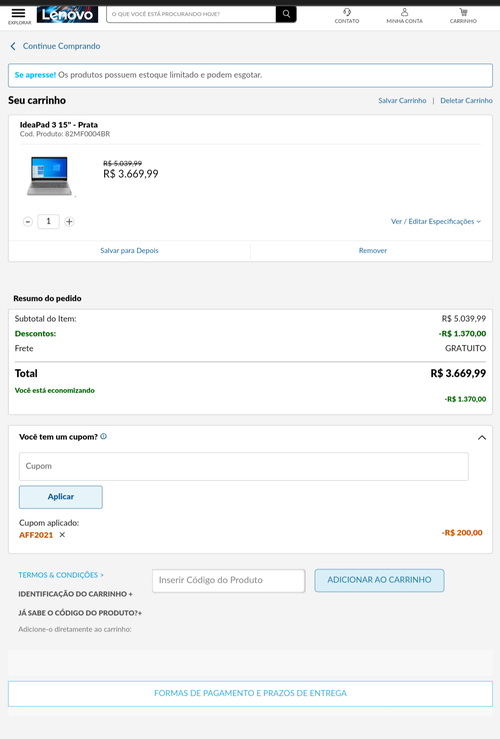
Task: Open Termos & Condições link
Action: pos(61,575)
